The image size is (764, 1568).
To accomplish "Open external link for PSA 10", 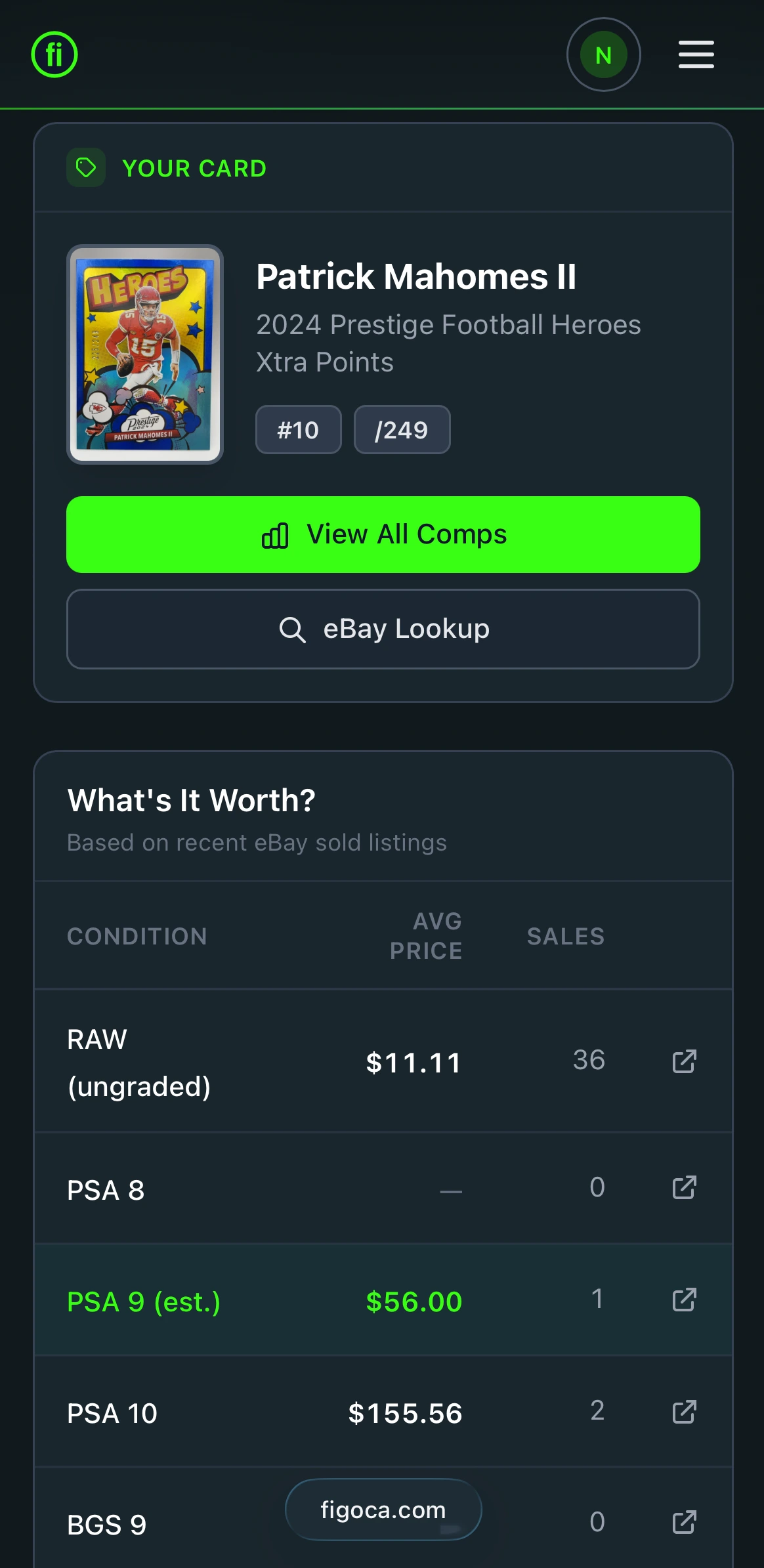I will 684,1412.
